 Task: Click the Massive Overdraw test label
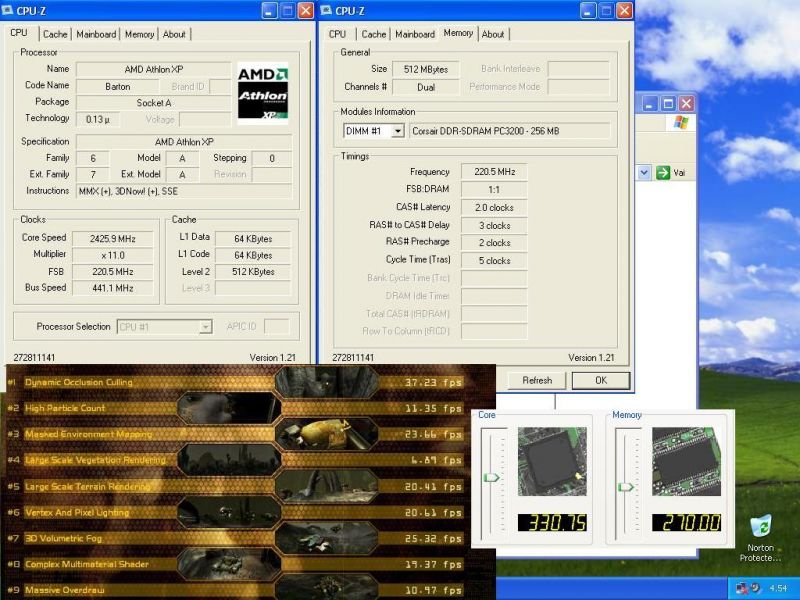[65, 590]
